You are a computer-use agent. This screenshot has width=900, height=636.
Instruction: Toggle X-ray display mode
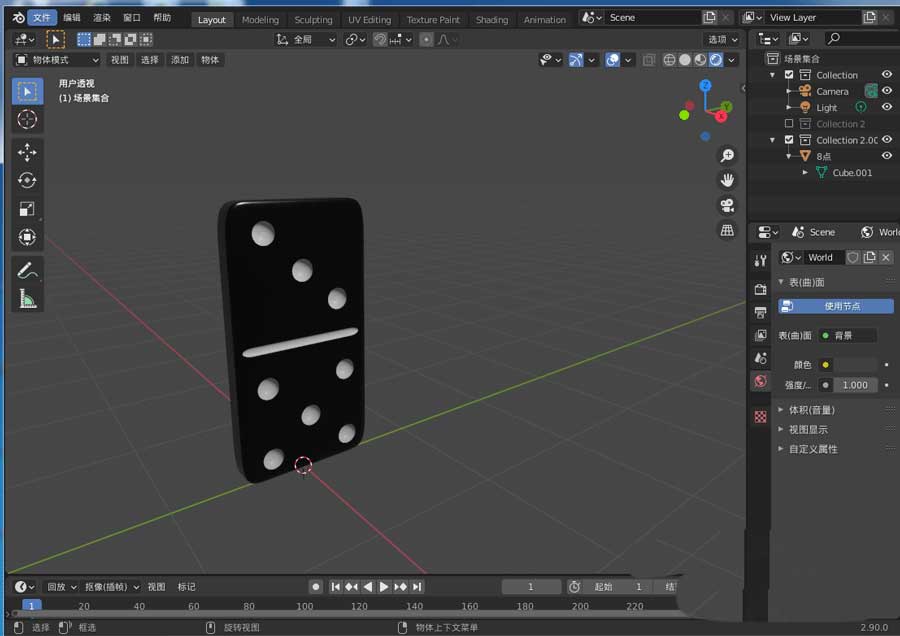pos(649,60)
